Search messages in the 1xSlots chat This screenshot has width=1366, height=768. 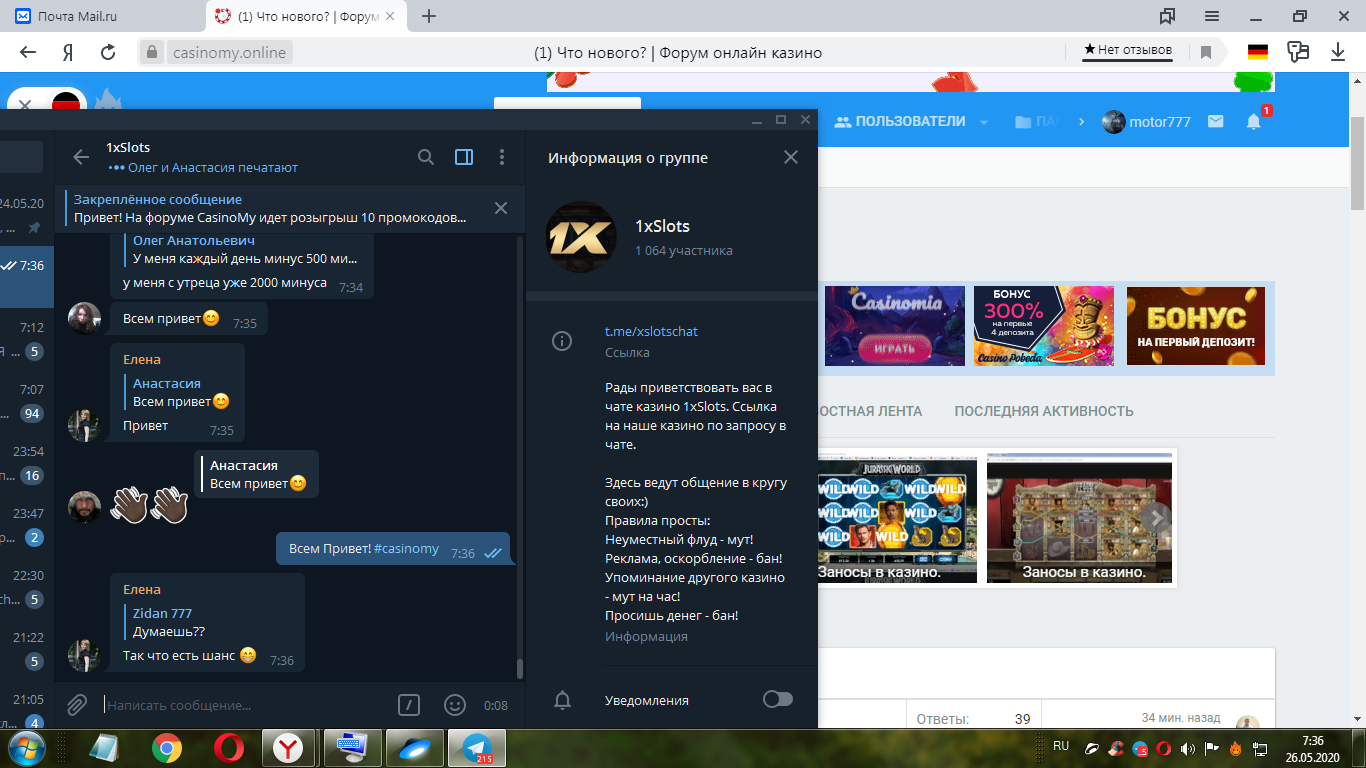coord(426,157)
